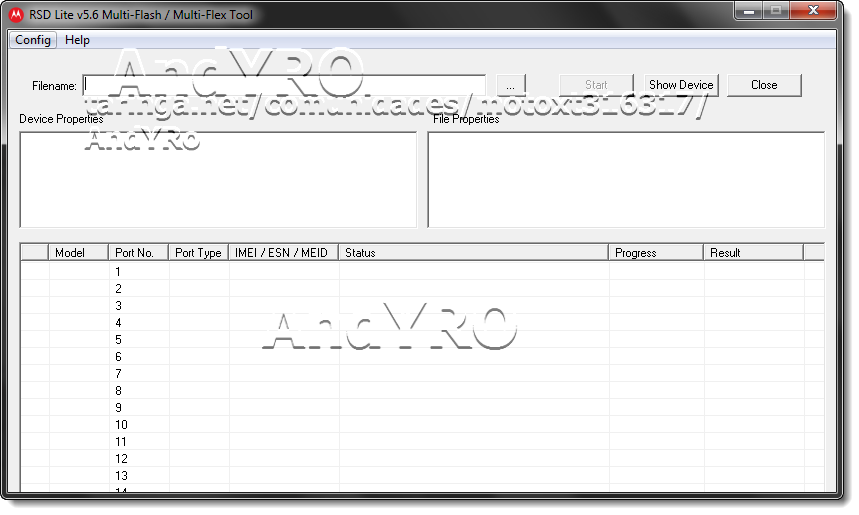Click the Status column header
The height and width of the screenshot is (515, 859).
pyautogui.click(x=473, y=253)
